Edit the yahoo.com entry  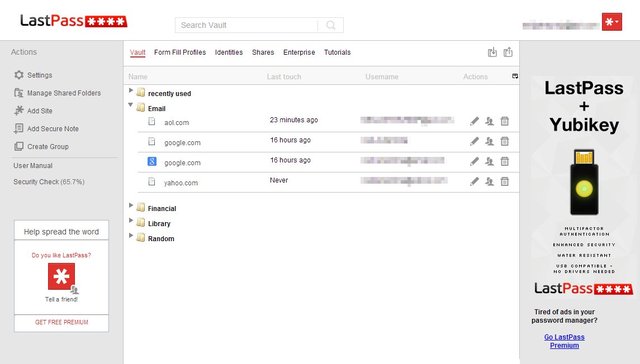coord(474,182)
